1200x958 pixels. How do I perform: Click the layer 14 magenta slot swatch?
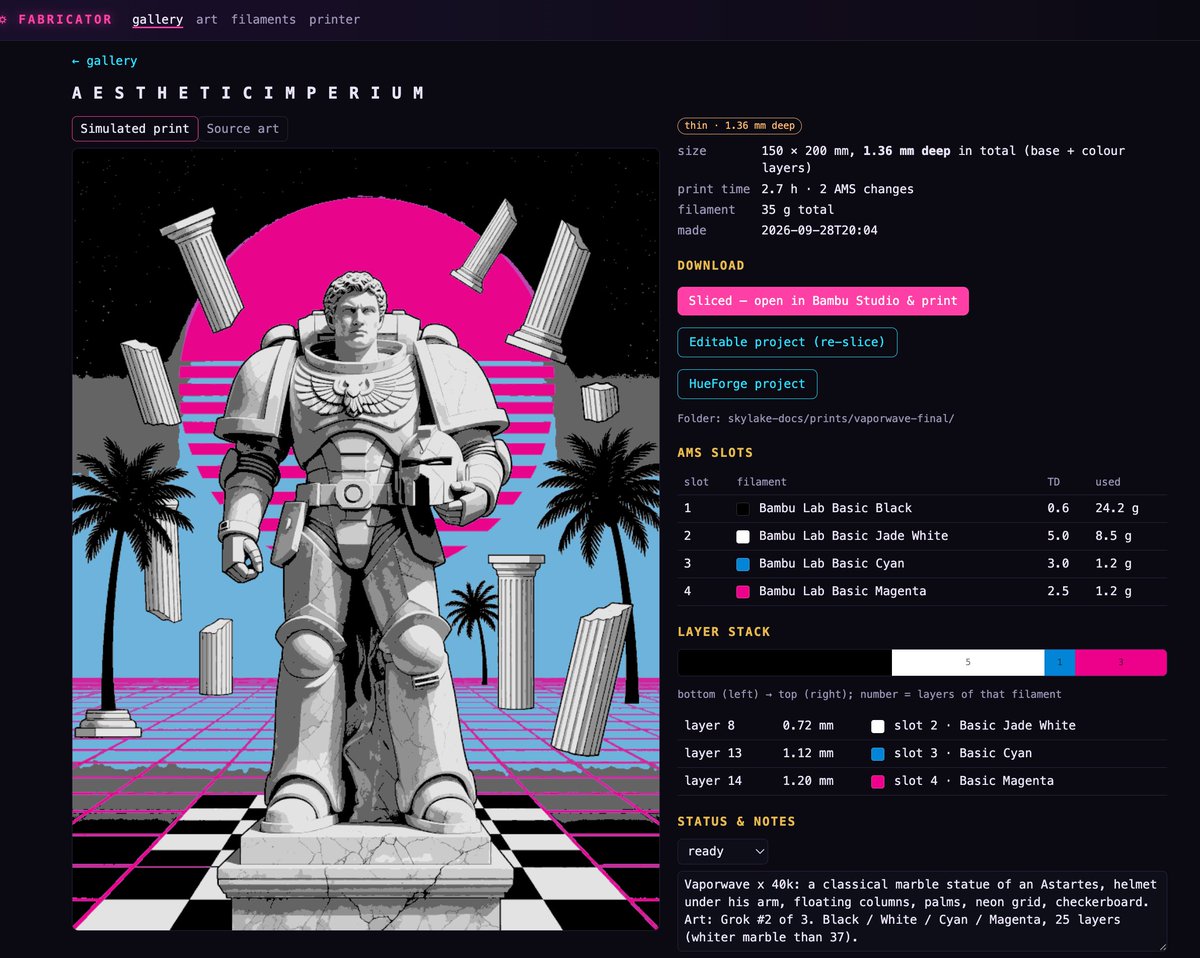[x=878, y=781]
